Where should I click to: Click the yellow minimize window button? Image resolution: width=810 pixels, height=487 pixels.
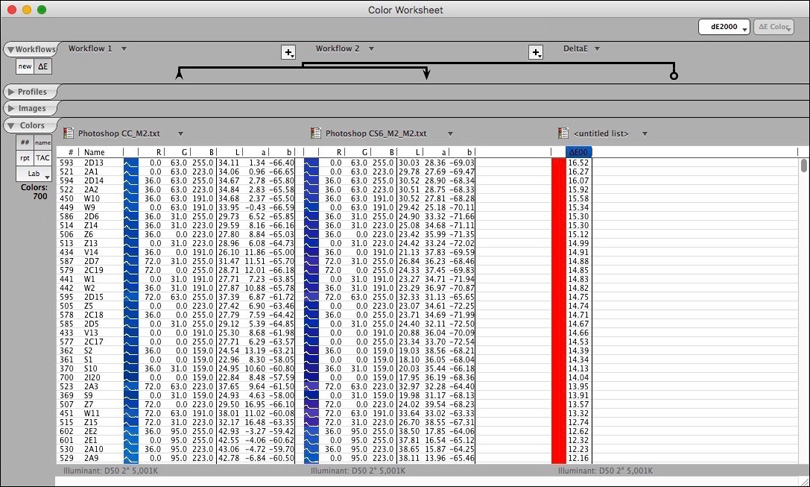click(x=27, y=10)
